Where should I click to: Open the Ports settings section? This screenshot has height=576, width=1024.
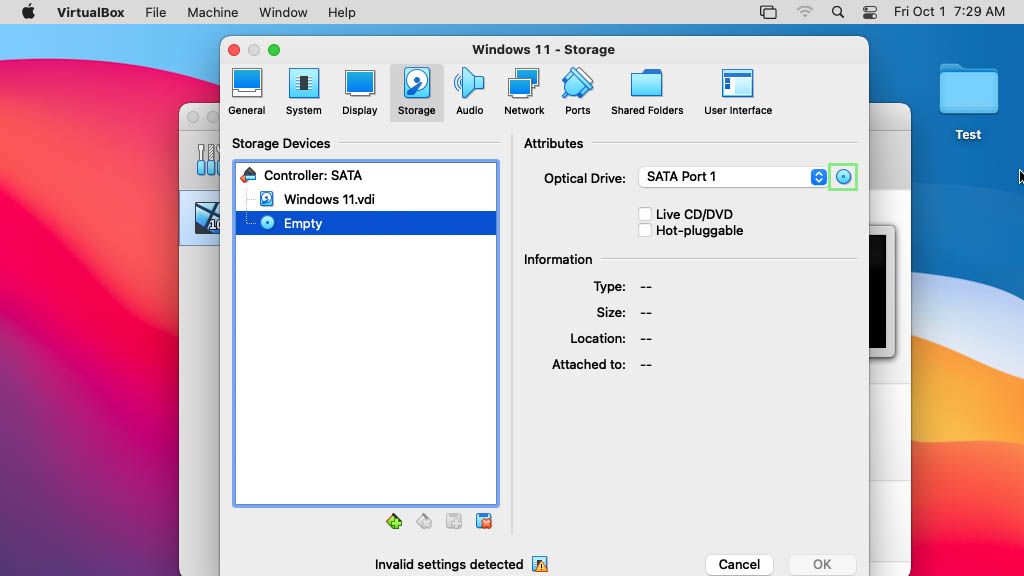[577, 92]
